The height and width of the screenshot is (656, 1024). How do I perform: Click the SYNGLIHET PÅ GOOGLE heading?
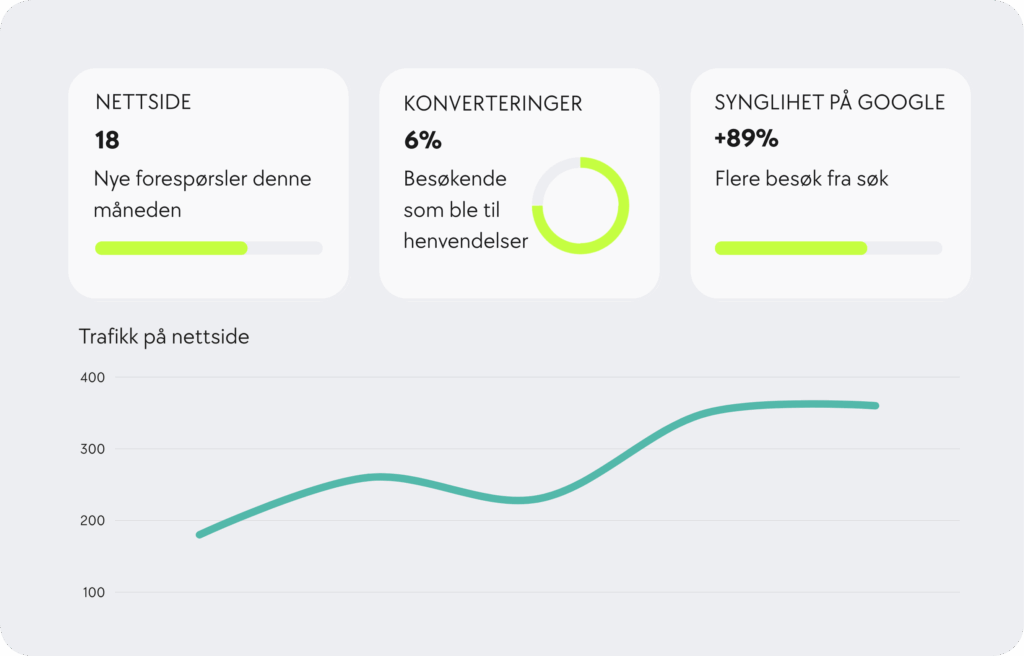(x=829, y=102)
